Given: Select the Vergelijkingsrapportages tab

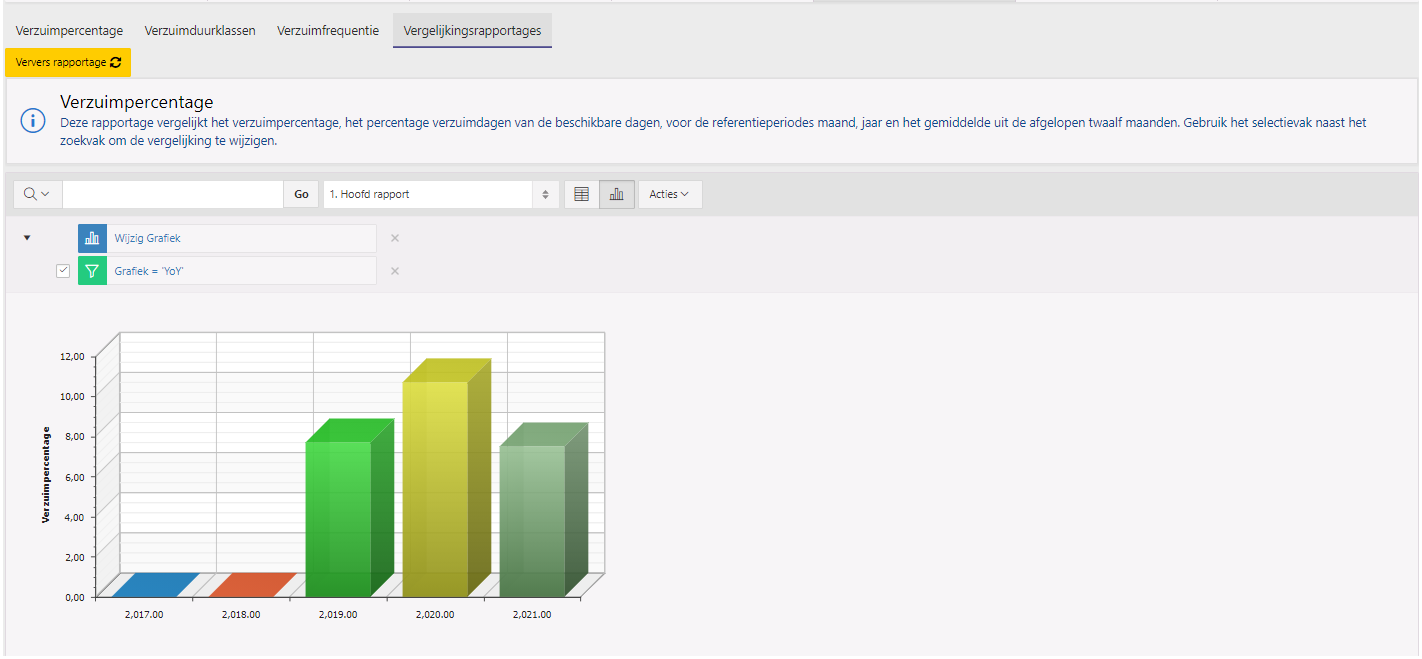Looking at the screenshot, I should [472, 31].
